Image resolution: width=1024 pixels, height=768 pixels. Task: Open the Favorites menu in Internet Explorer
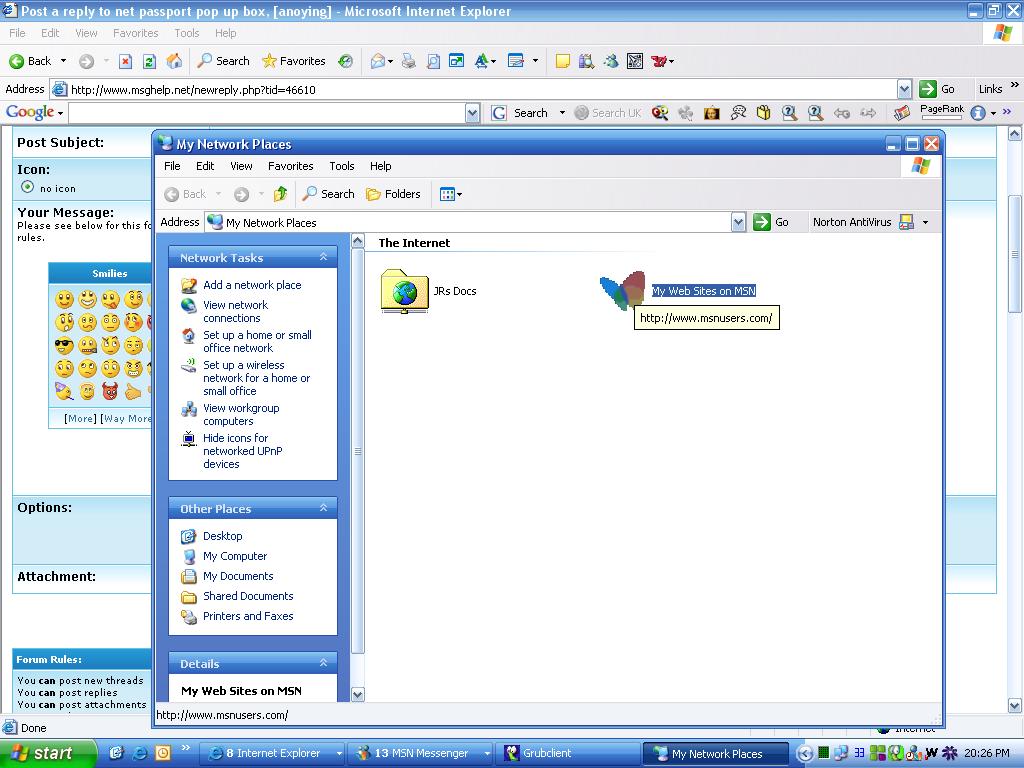135,33
